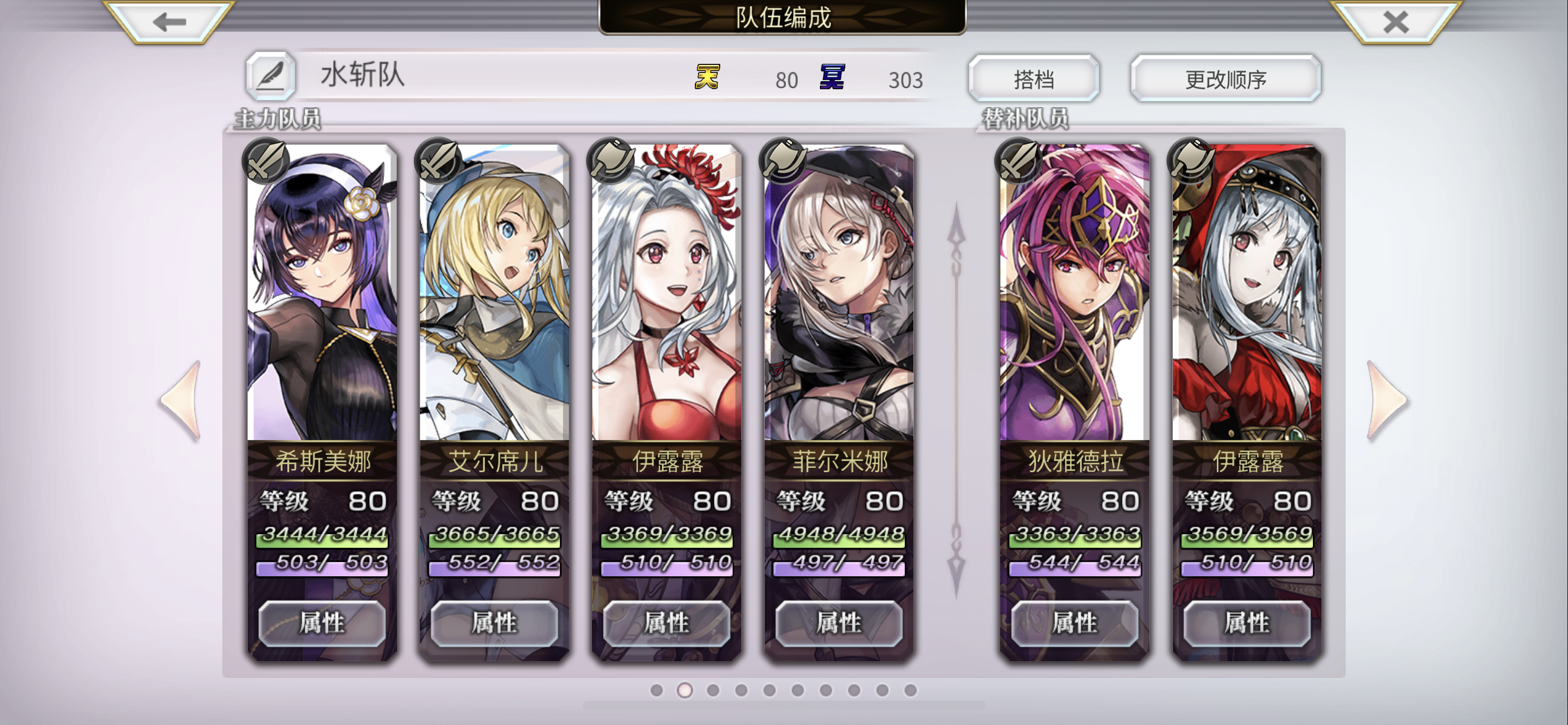Open 属性 stats for 希斯美娜
1568x725 pixels.
(322, 623)
